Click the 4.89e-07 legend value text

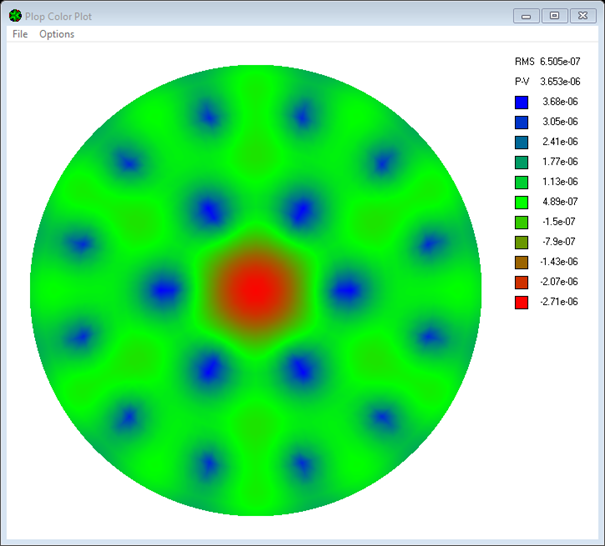click(x=560, y=201)
